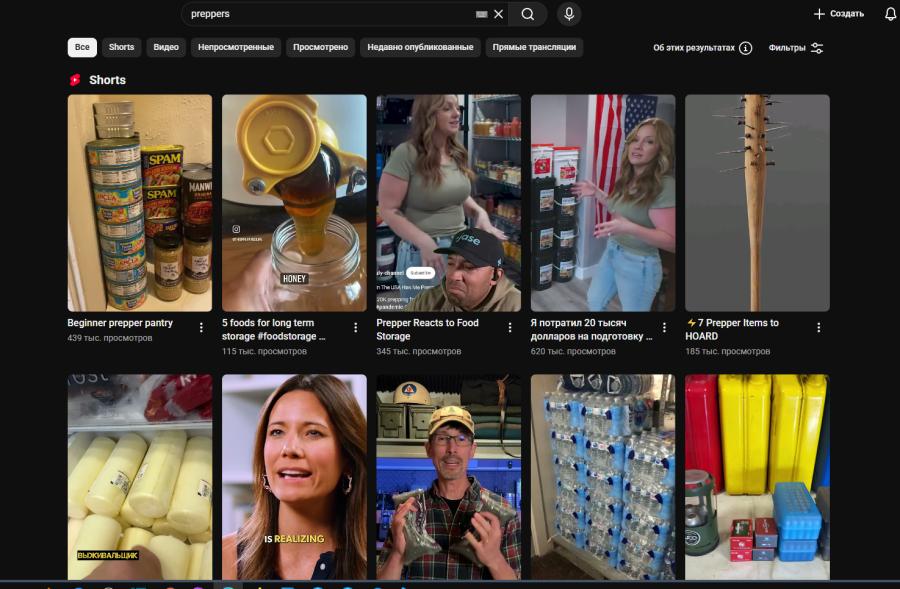The height and width of the screenshot is (589, 900).
Task: Click the 'Создать' button
Action: coord(838,14)
